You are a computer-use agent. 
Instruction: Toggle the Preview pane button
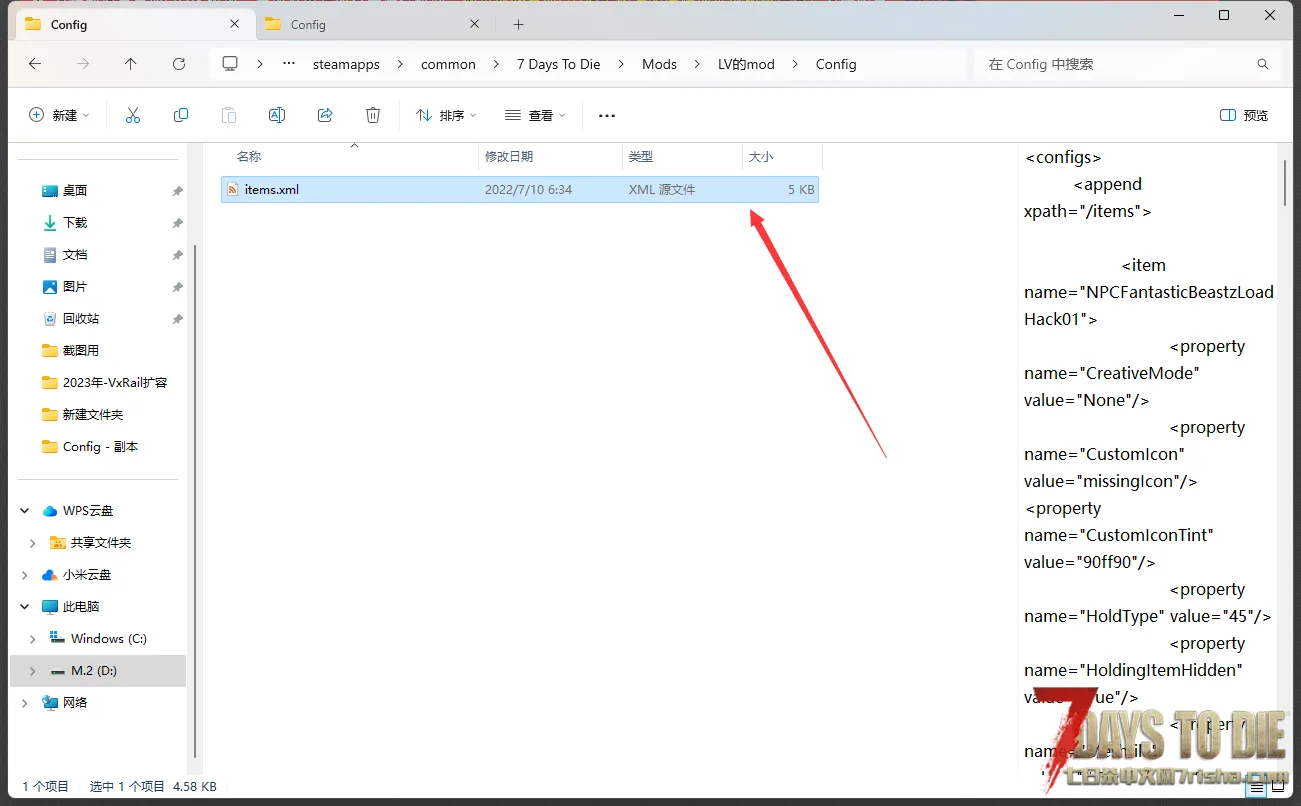point(1244,116)
